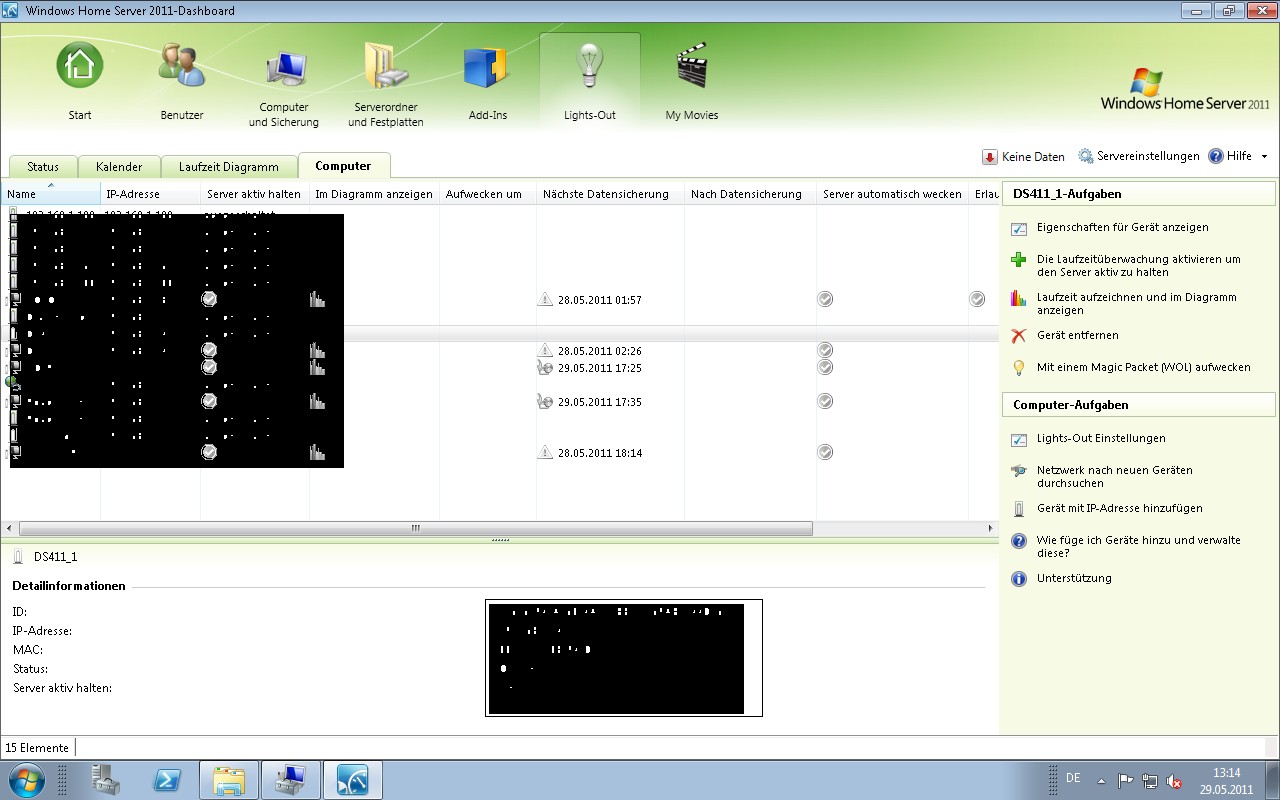Click backup icon beside 29.05.2011 17:25
The image size is (1280, 800).
[545, 368]
